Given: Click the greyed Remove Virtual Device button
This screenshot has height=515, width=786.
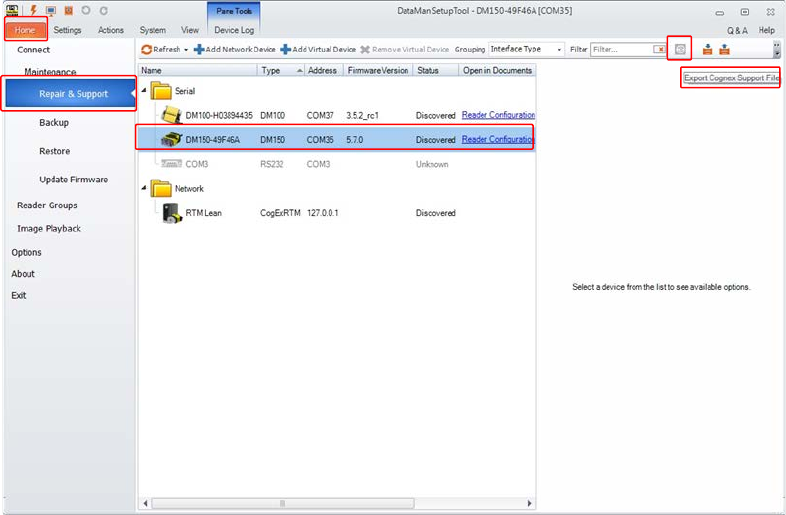Looking at the screenshot, I should pos(405,49).
